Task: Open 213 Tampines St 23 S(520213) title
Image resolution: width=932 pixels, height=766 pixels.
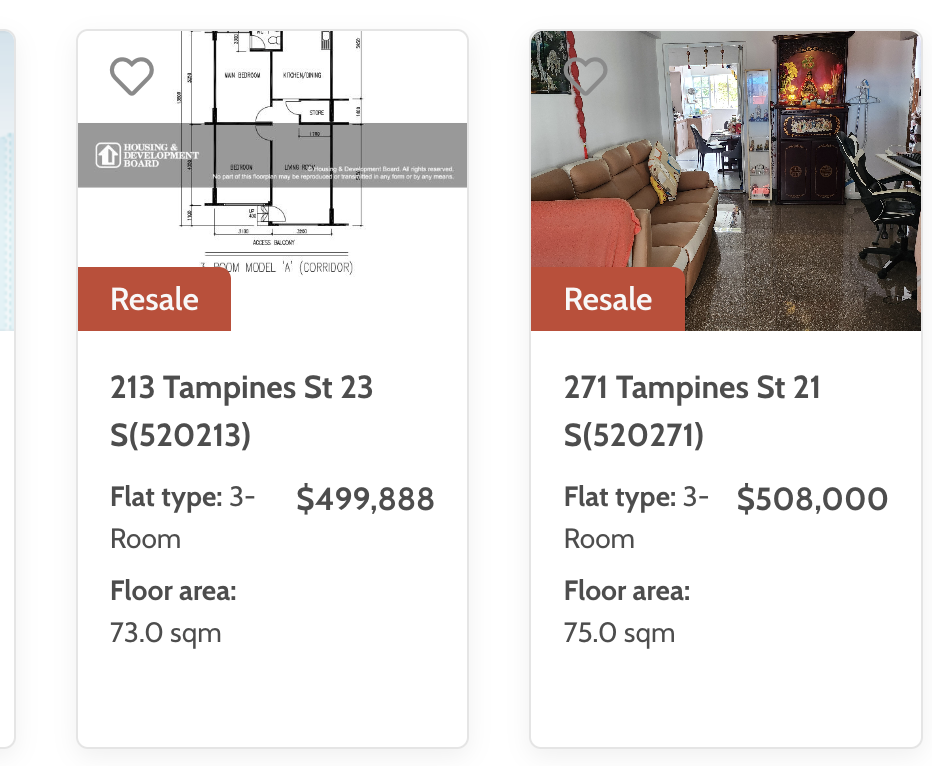Action: (x=241, y=411)
